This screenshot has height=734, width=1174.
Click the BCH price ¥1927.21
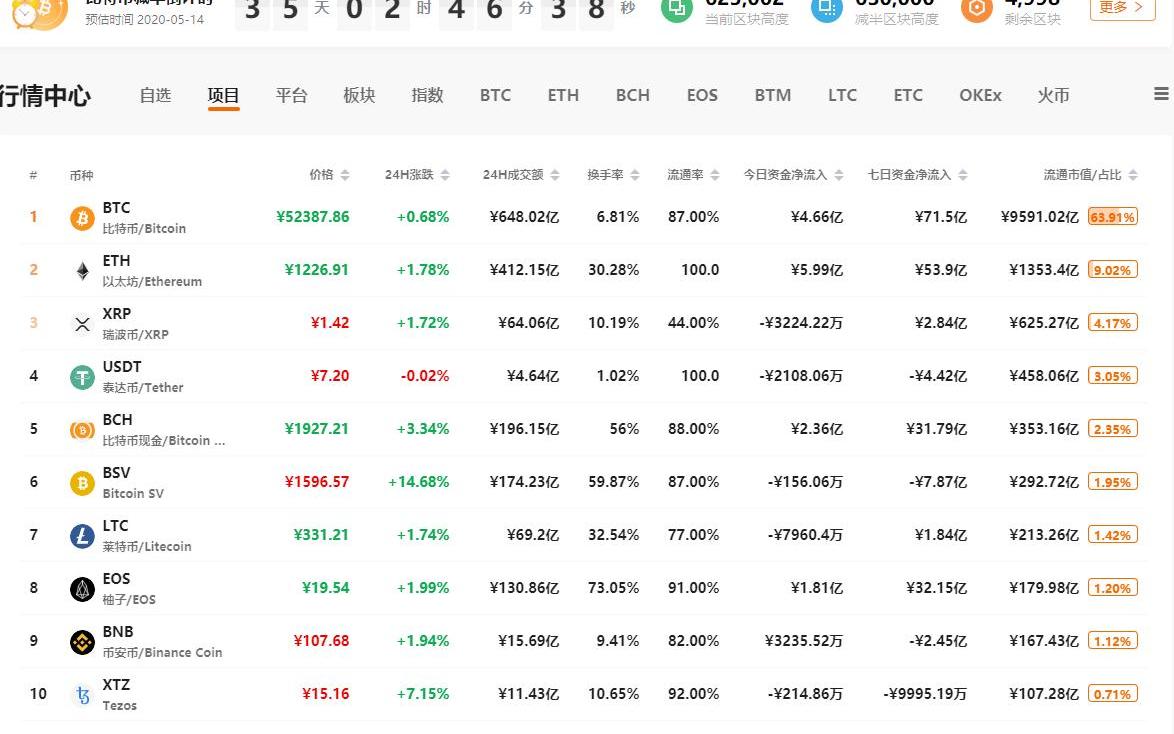[317, 429]
